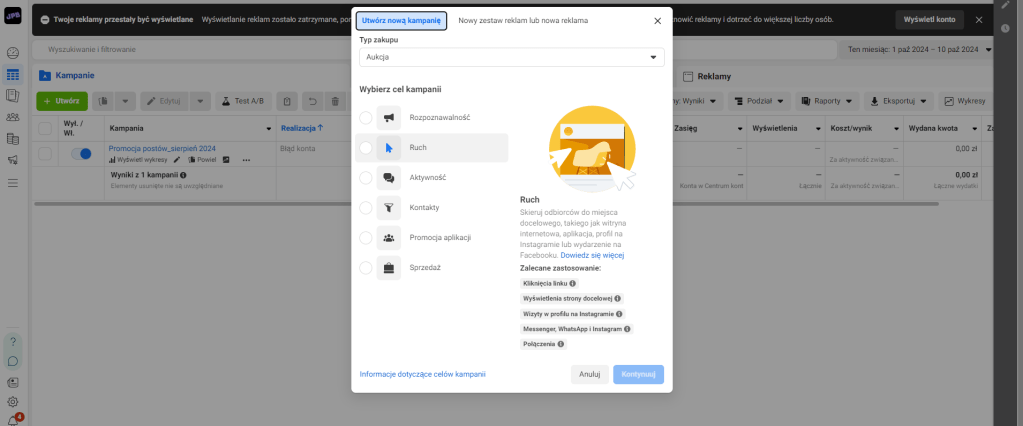Open the Eksportuj dropdown

(x=898, y=101)
